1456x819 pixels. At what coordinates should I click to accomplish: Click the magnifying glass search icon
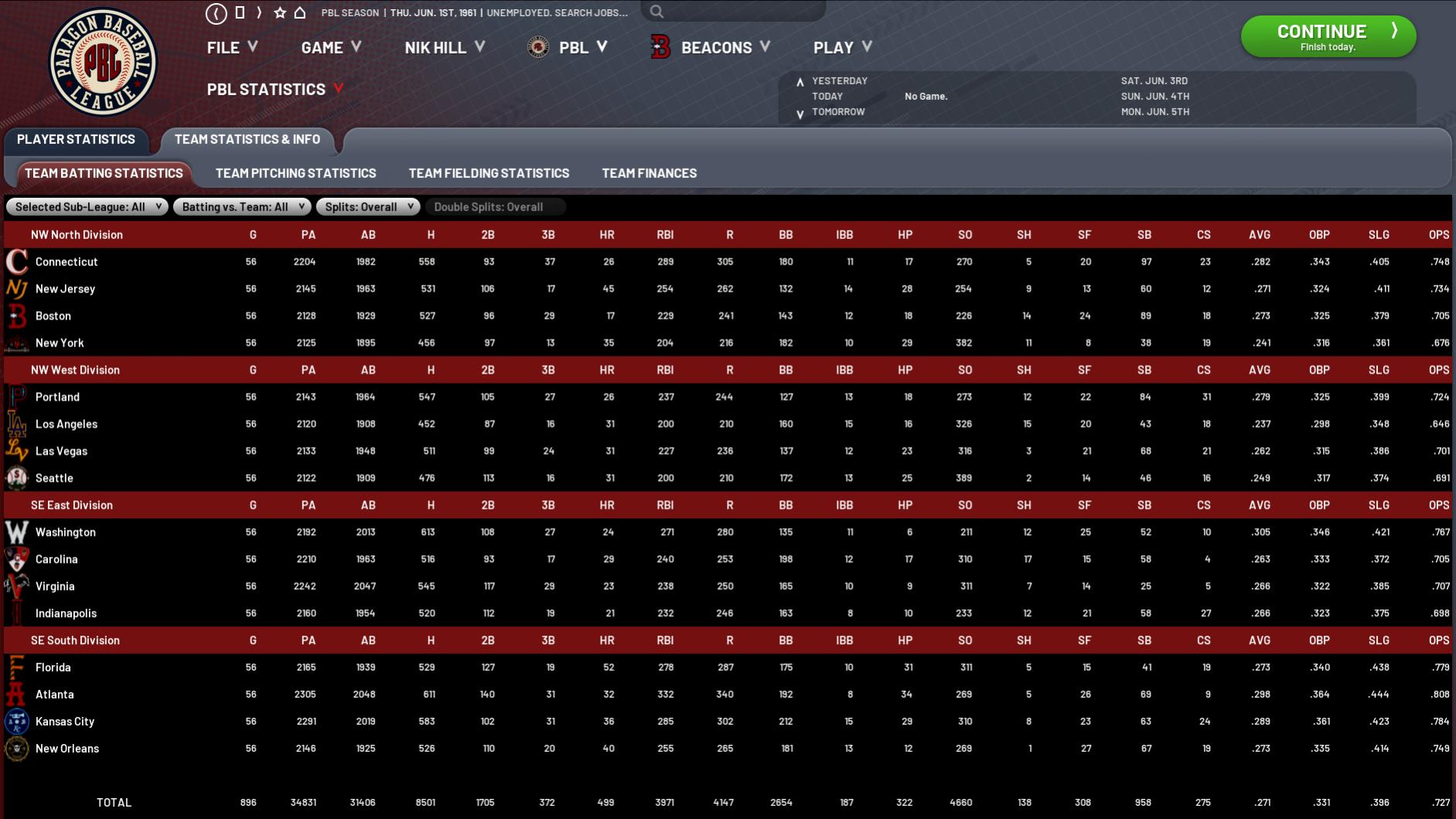[656, 12]
